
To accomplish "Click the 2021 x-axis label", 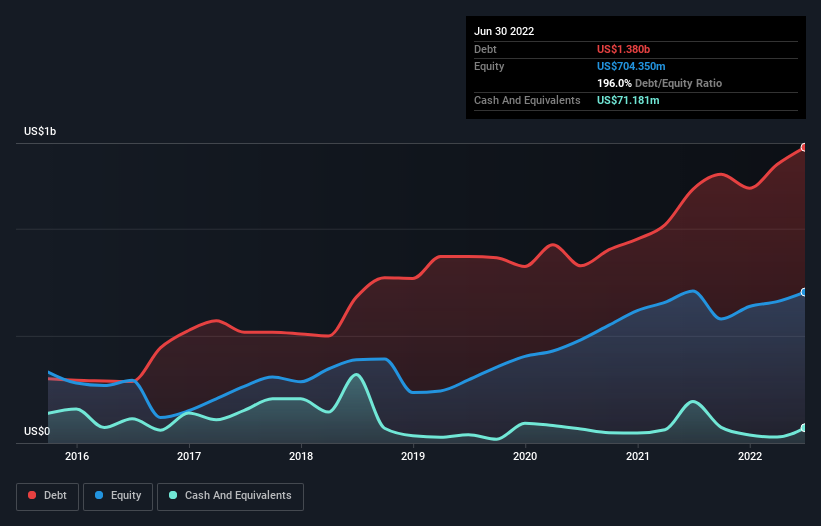I will point(638,456).
